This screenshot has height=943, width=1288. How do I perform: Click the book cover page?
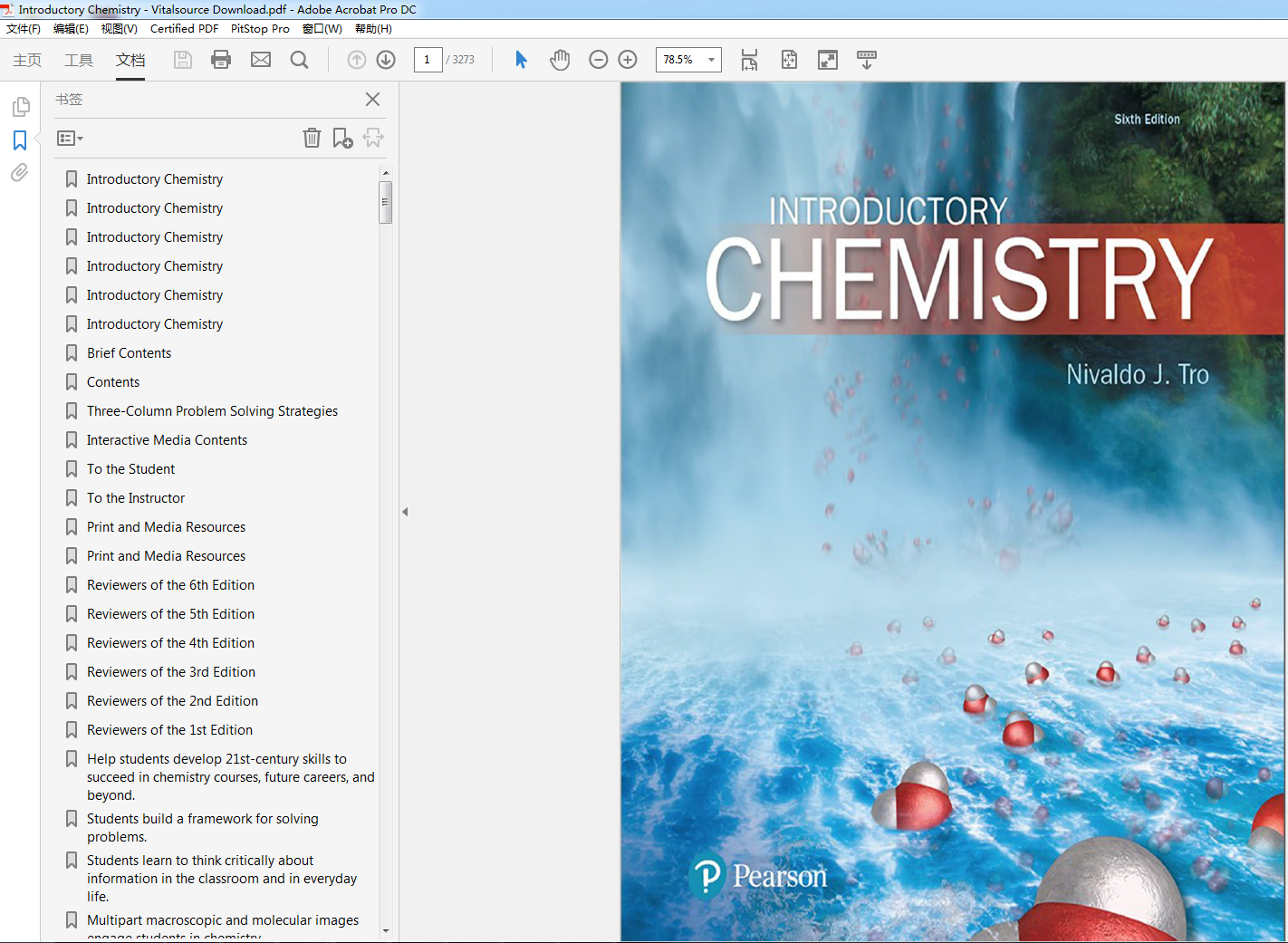coord(953,512)
